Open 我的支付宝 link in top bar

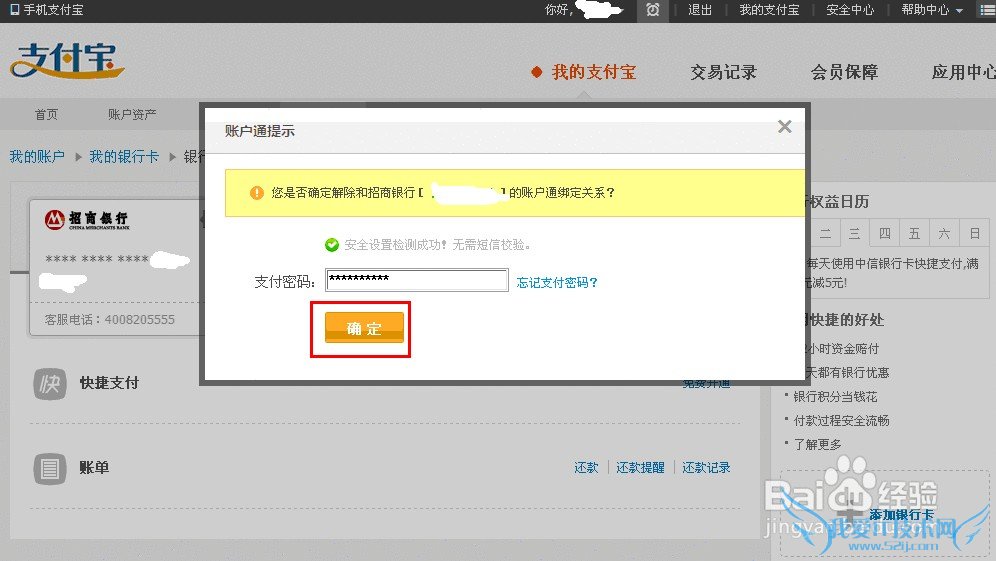coord(769,10)
